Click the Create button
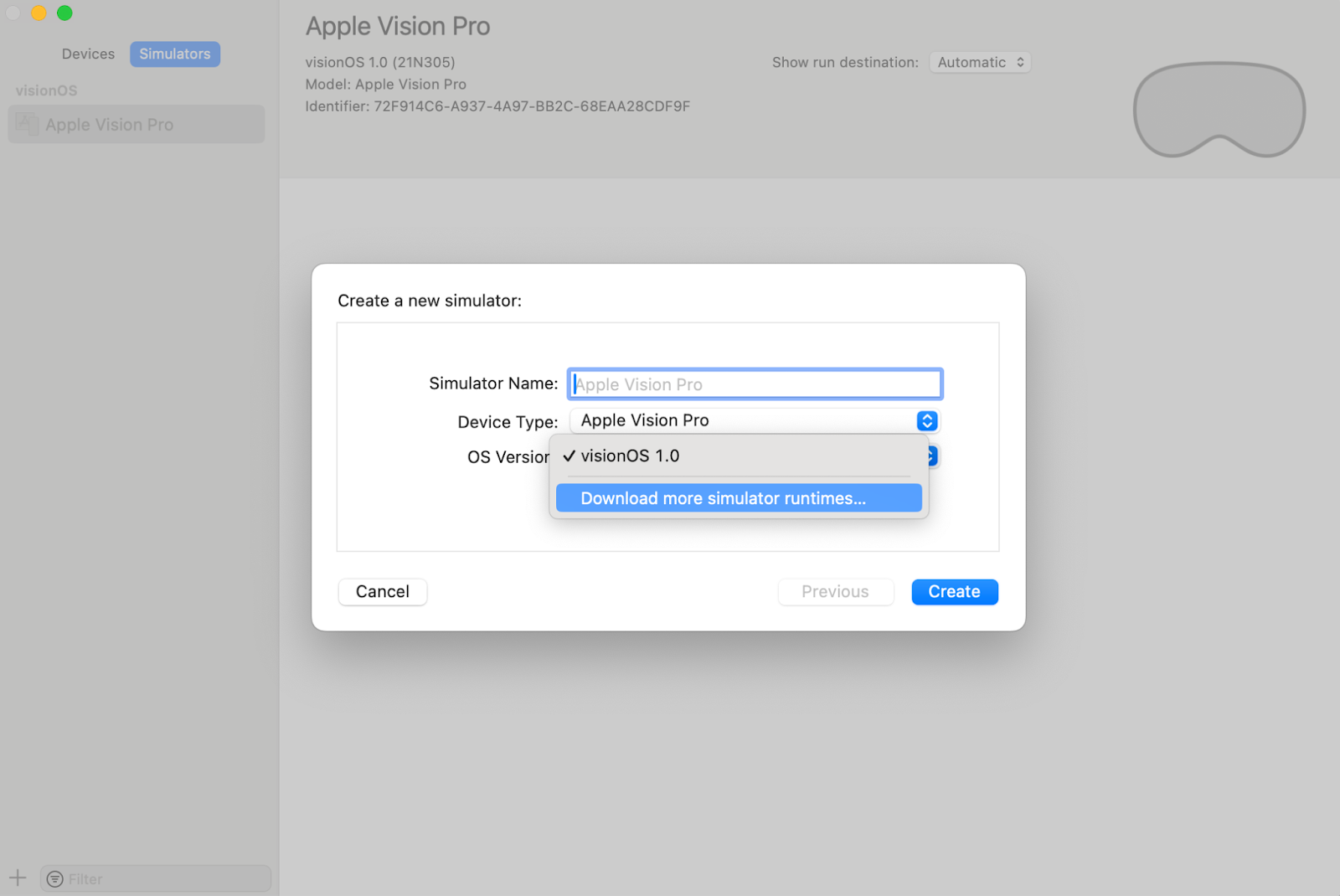This screenshot has height=896, width=1340. point(954,591)
